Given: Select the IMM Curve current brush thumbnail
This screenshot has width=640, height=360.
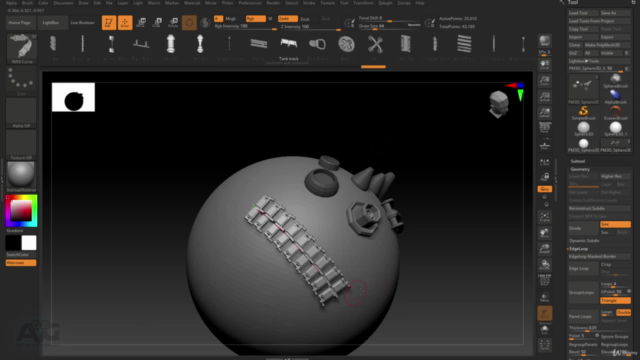Looking at the screenshot, I should 21,49.
